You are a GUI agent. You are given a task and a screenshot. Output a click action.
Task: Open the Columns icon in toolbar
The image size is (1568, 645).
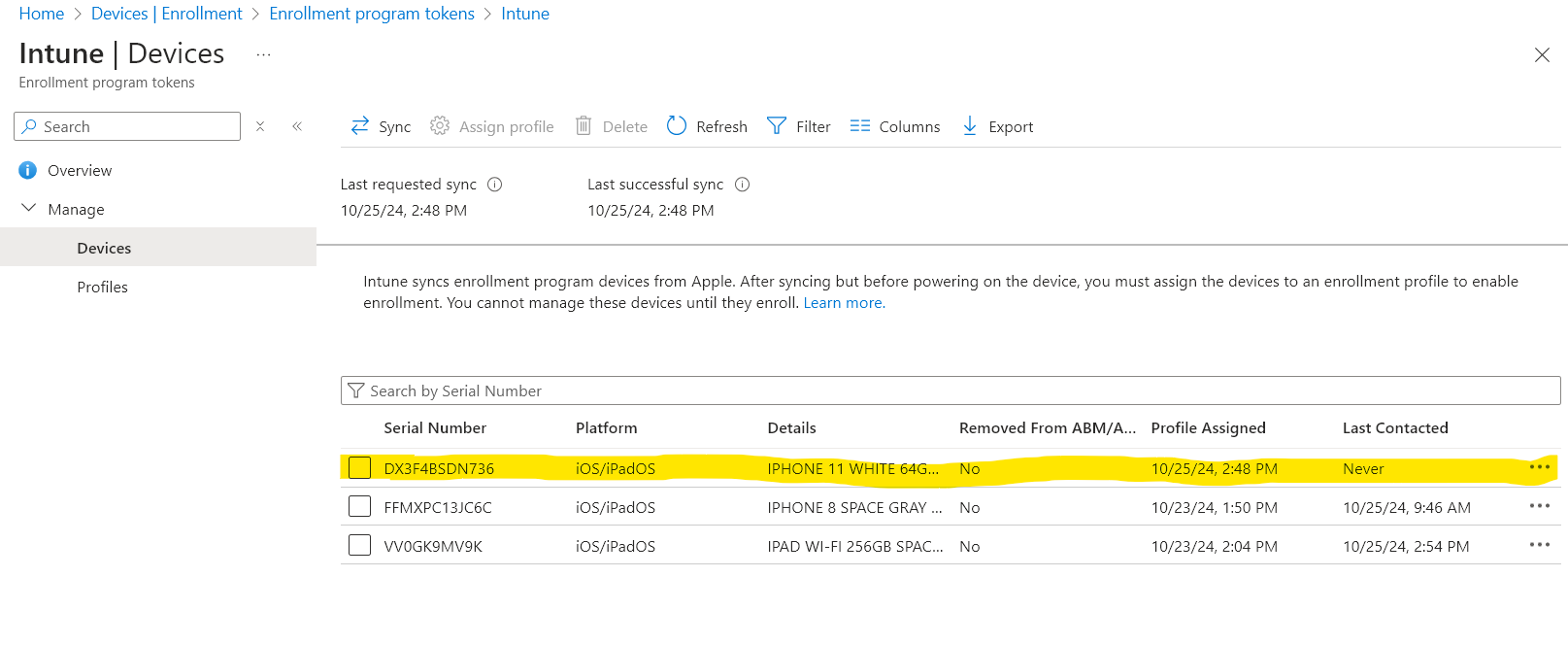(x=860, y=126)
